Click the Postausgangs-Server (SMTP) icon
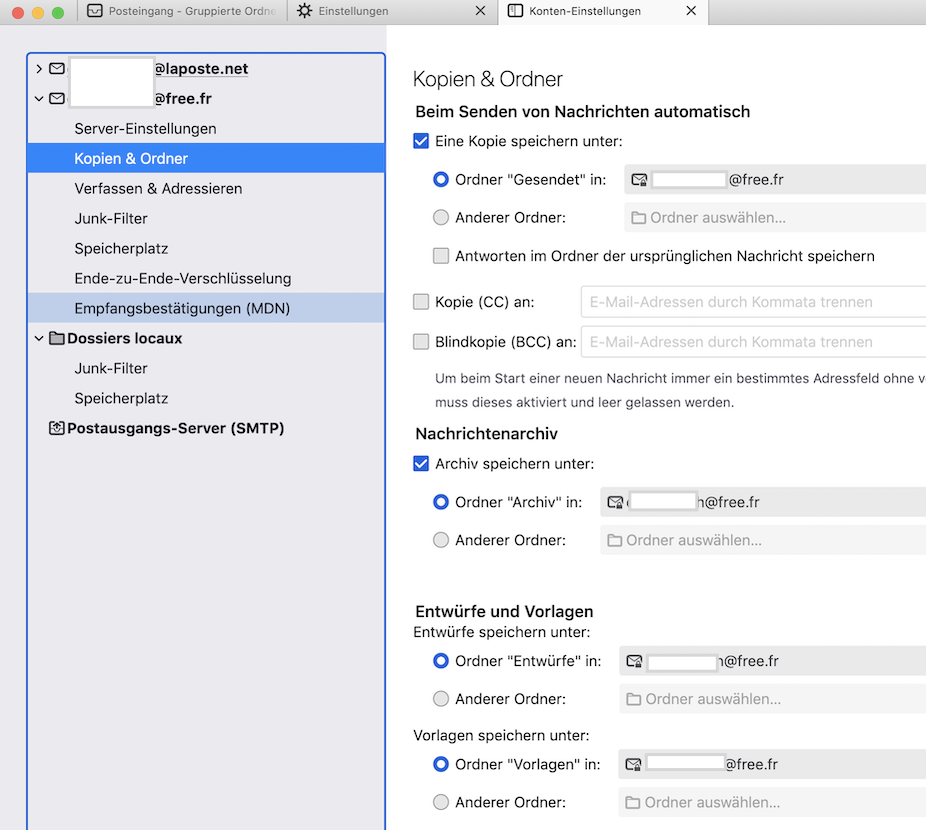Image resolution: width=926 pixels, height=830 pixels. pyautogui.click(x=57, y=429)
